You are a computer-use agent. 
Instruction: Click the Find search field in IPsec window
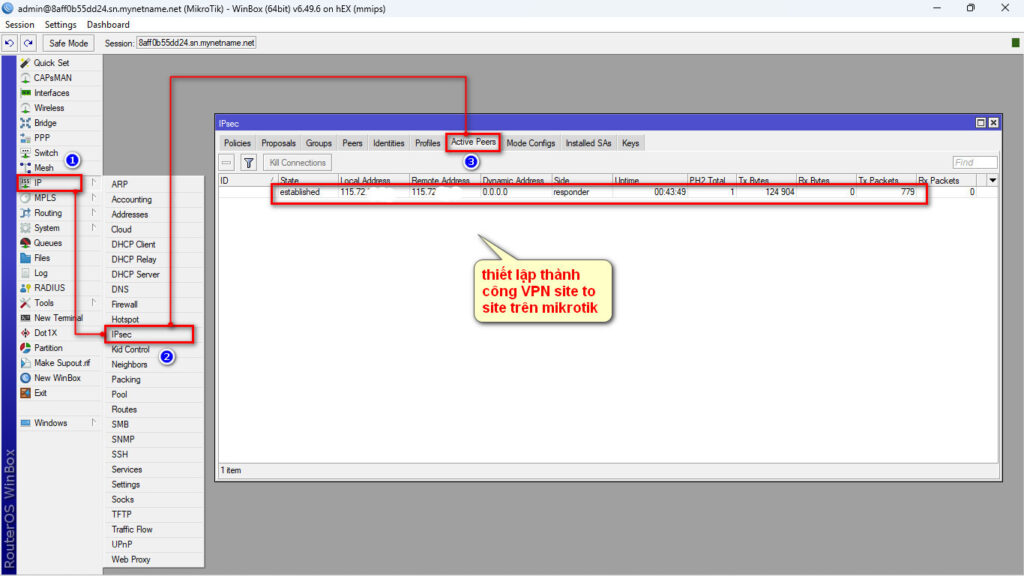(x=974, y=162)
